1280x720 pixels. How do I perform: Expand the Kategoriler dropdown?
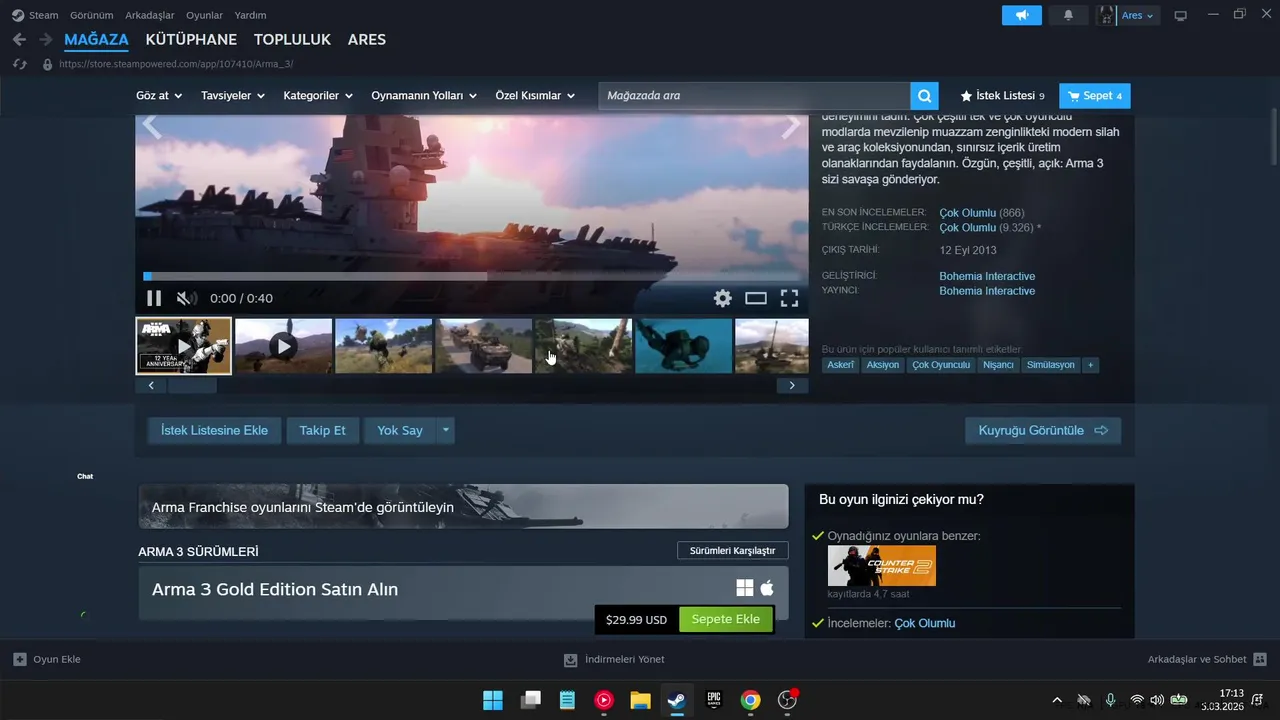[x=318, y=96]
